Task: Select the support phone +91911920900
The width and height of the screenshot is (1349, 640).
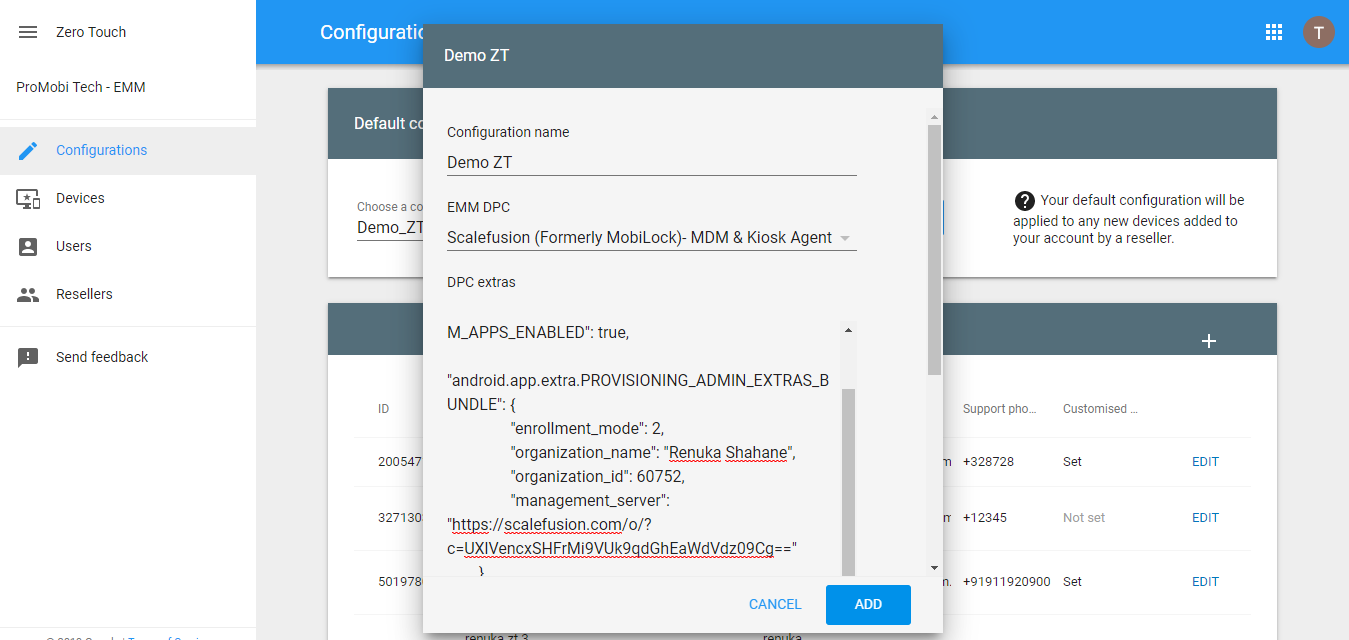Action: coord(1007,581)
